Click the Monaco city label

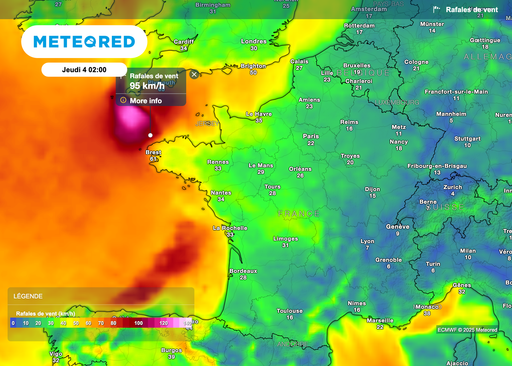click(x=427, y=307)
